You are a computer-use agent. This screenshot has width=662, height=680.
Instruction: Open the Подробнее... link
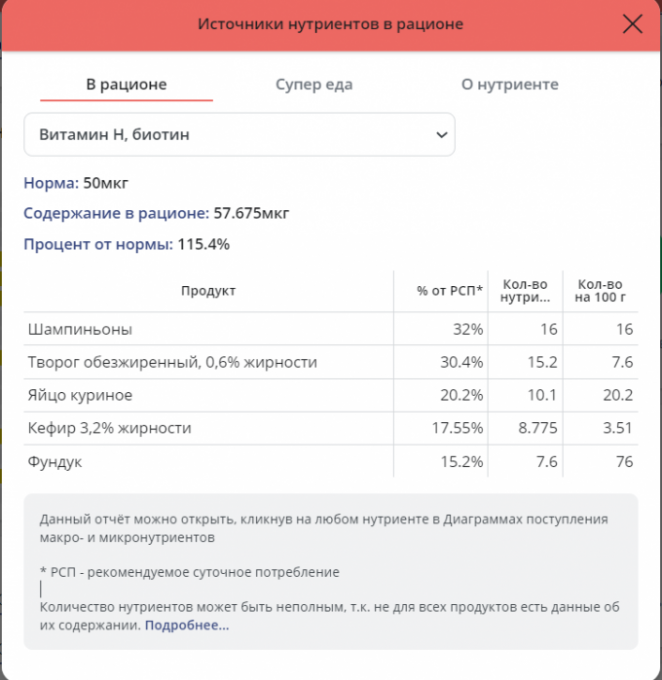[x=187, y=625]
